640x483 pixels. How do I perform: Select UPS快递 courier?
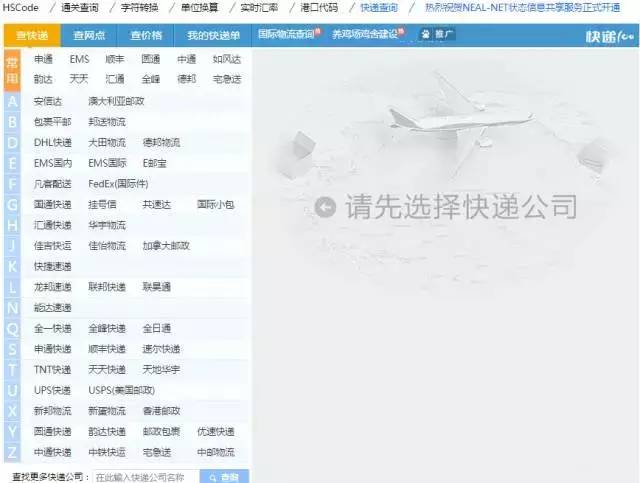pyautogui.click(x=52, y=390)
